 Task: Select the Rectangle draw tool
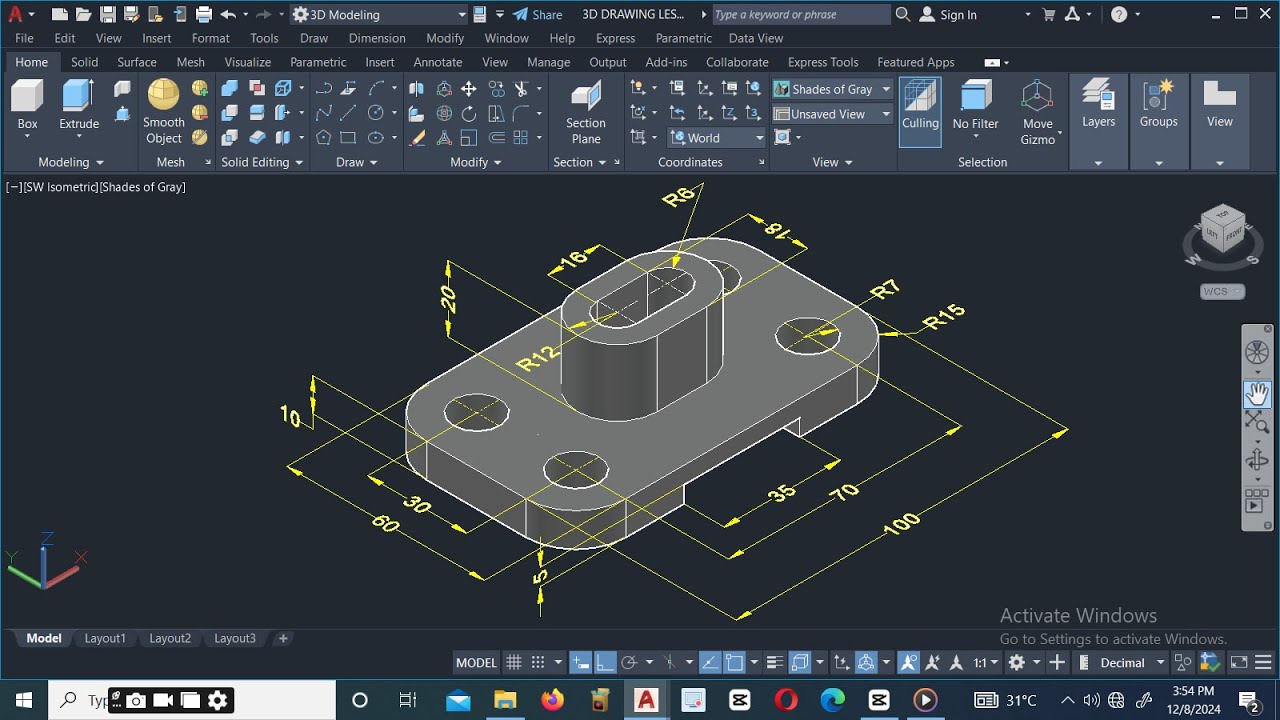pos(348,138)
